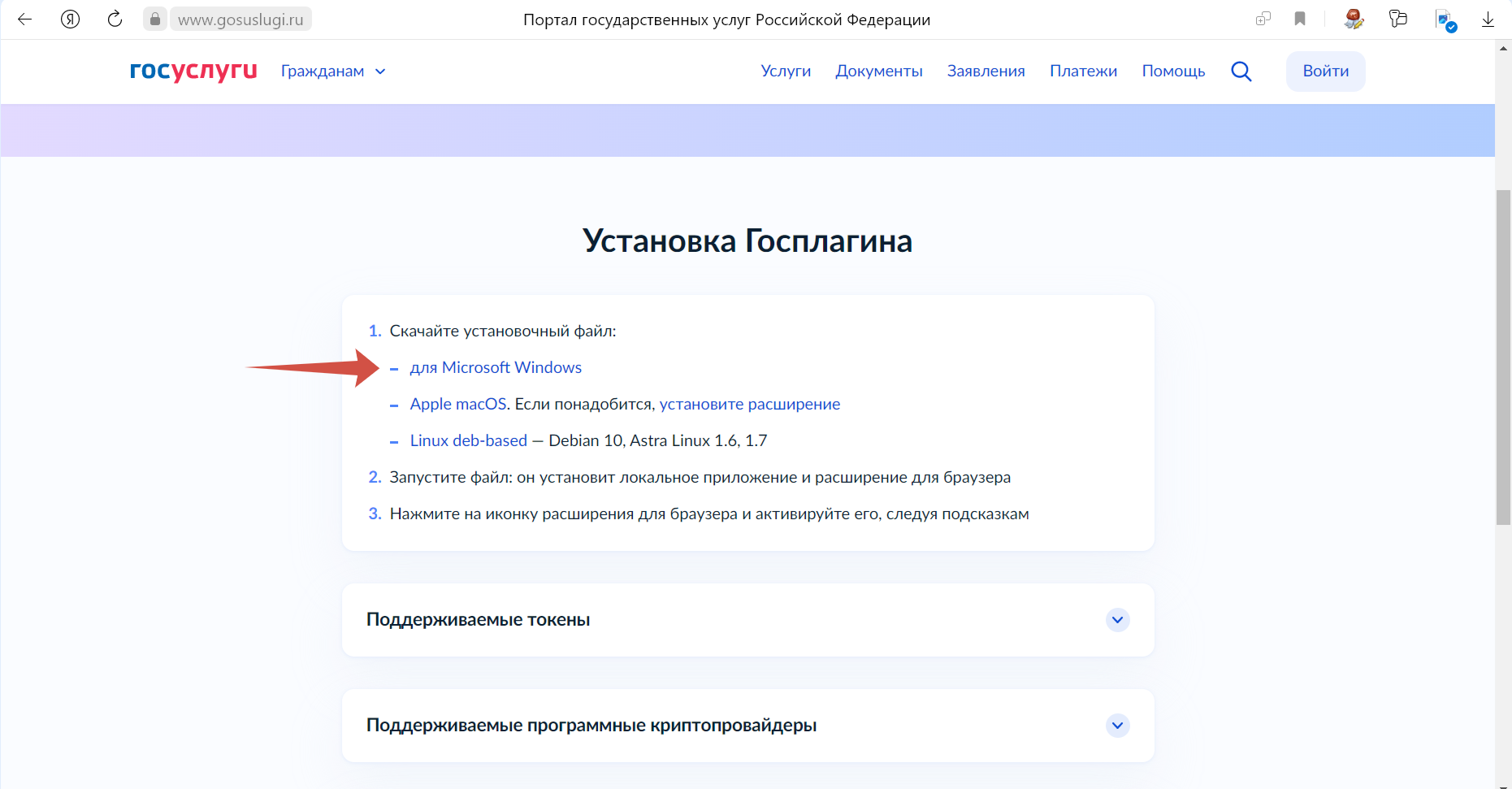Go to the Платежи menu item
1512x789 pixels.
pos(1083,72)
